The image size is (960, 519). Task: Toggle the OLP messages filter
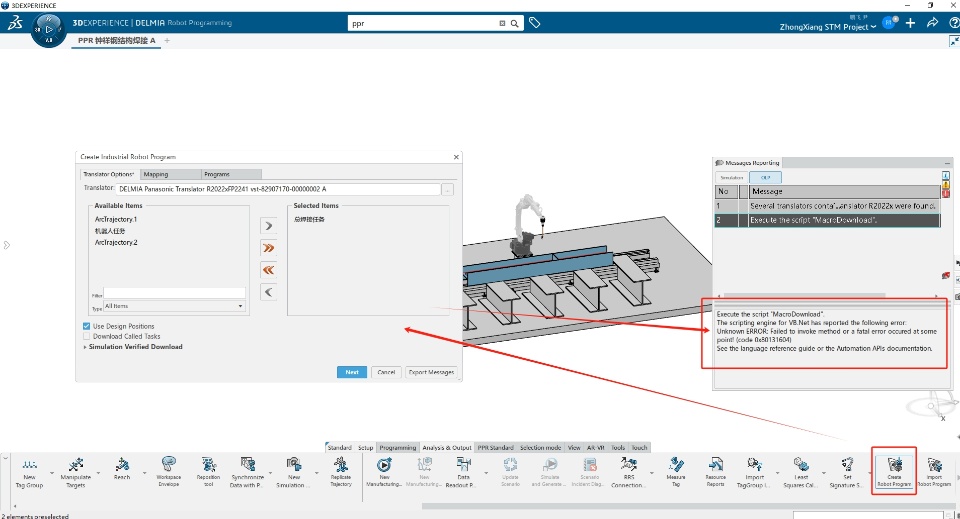pyautogui.click(x=765, y=177)
